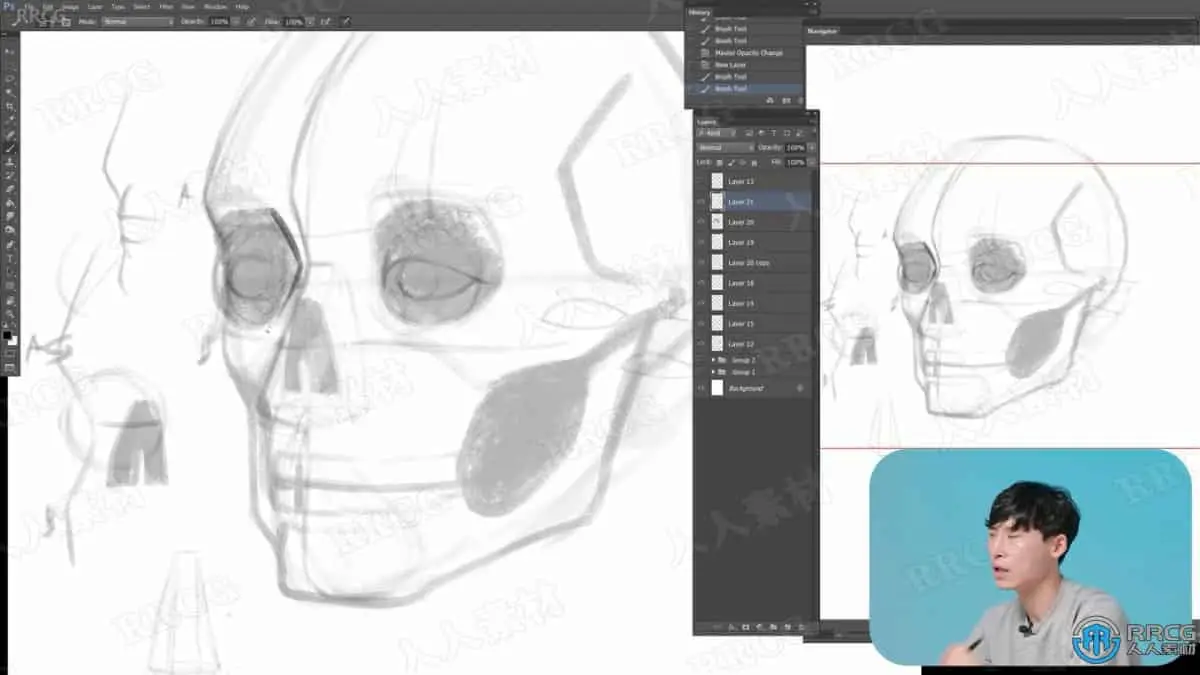Select the Zoom tool
Viewport: 1200px width, 675px height.
pos(11,314)
